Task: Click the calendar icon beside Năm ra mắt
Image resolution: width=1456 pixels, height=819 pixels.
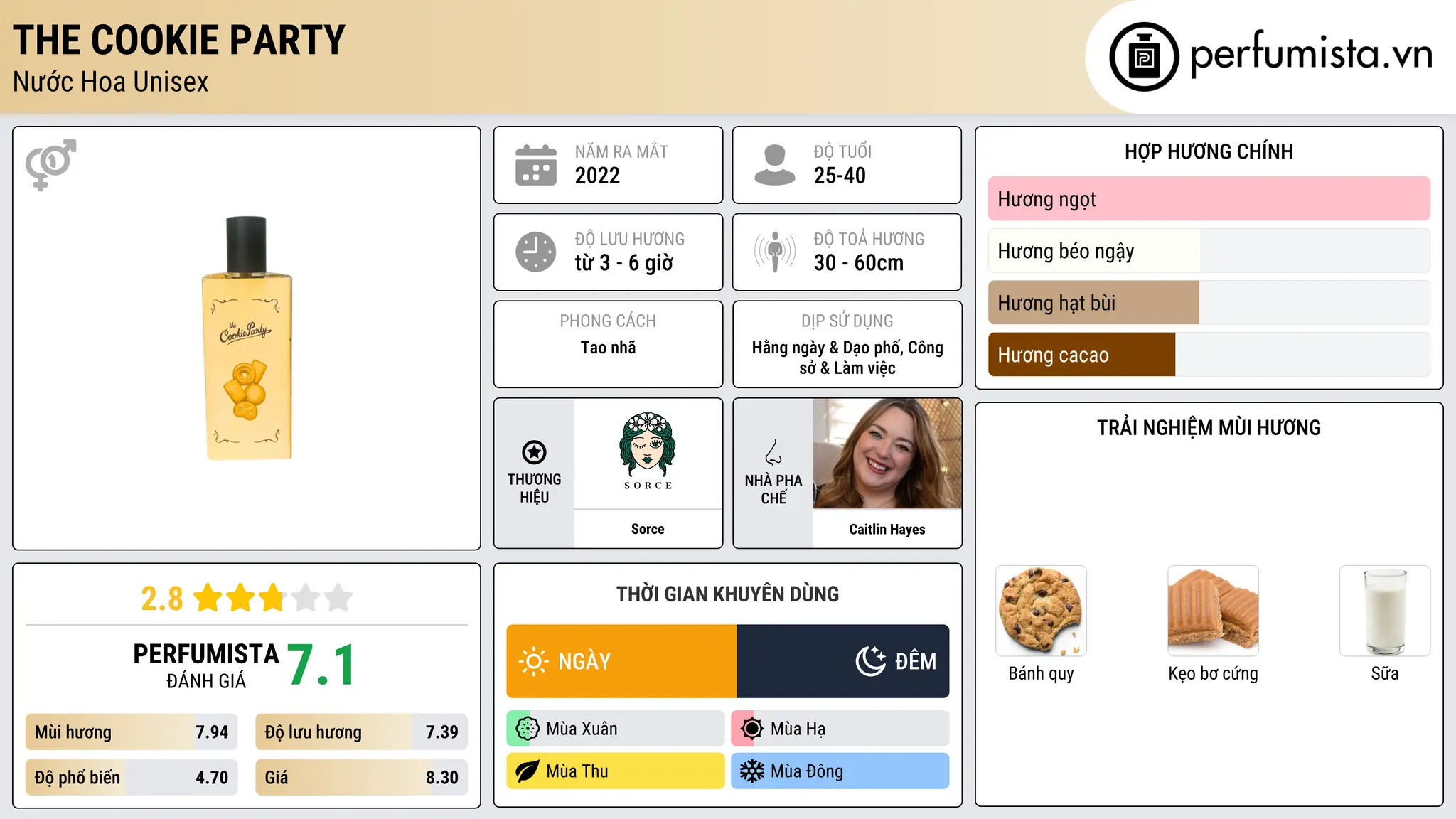Action: (x=536, y=165)
